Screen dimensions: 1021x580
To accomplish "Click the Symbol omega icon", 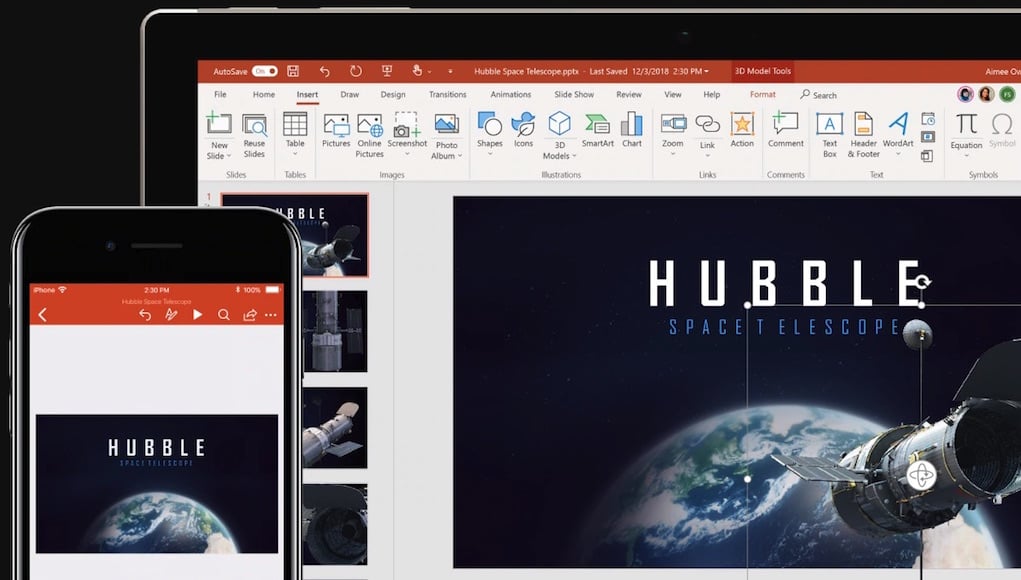I will pyautogui.click(x=1001, y=124).
